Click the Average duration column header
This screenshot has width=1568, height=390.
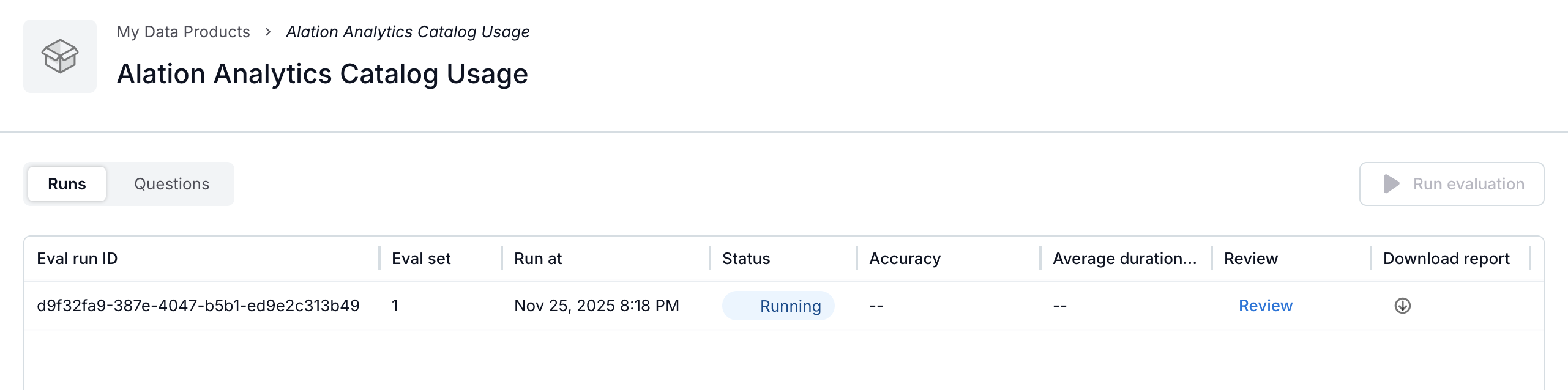tap(1124, 259)
